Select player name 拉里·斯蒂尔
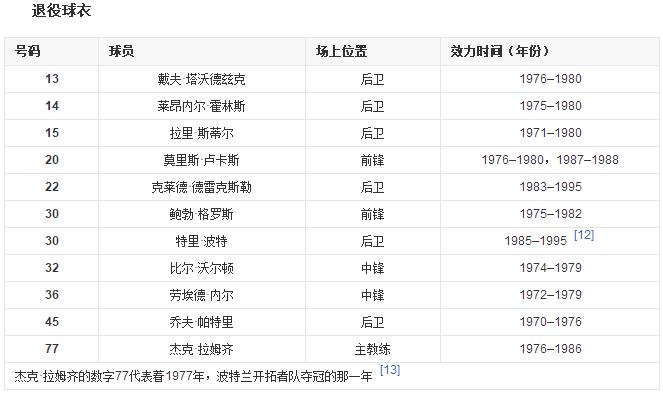 [201, 133]
